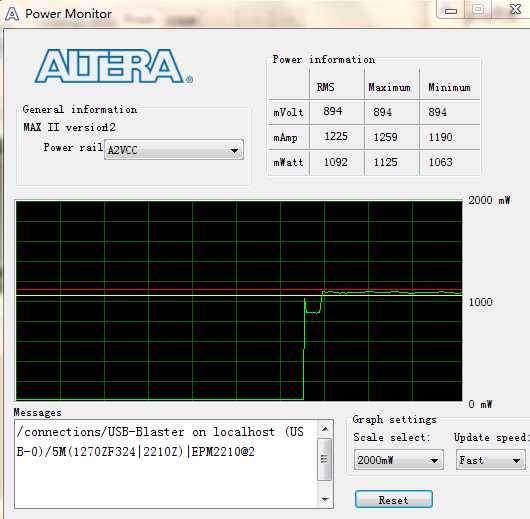Click the Maximum column header
The image size is (530, 519).
tap(389, 88)
